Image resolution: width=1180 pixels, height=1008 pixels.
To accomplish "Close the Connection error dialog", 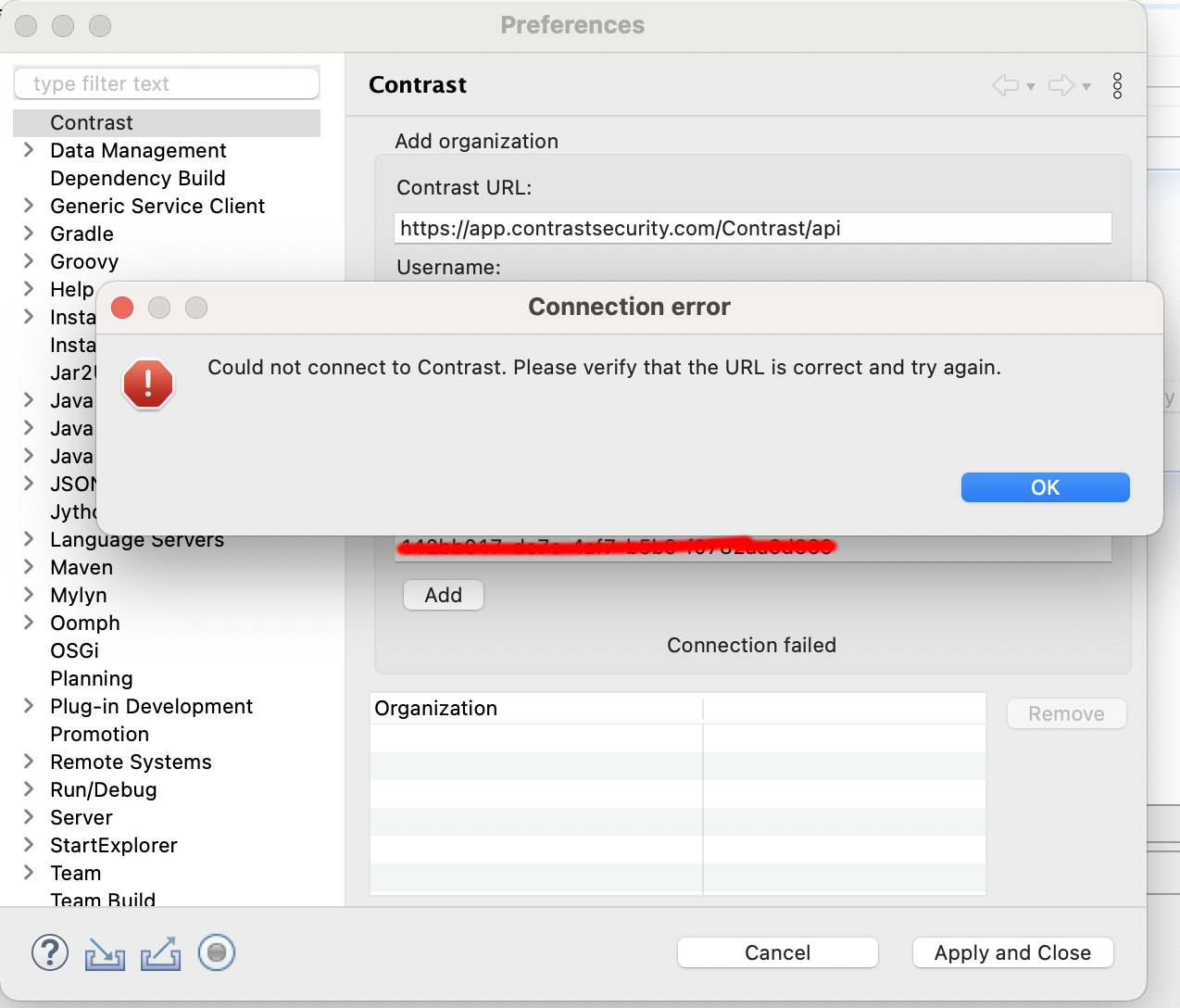I will pyautogui.click(x=122, y=308).
